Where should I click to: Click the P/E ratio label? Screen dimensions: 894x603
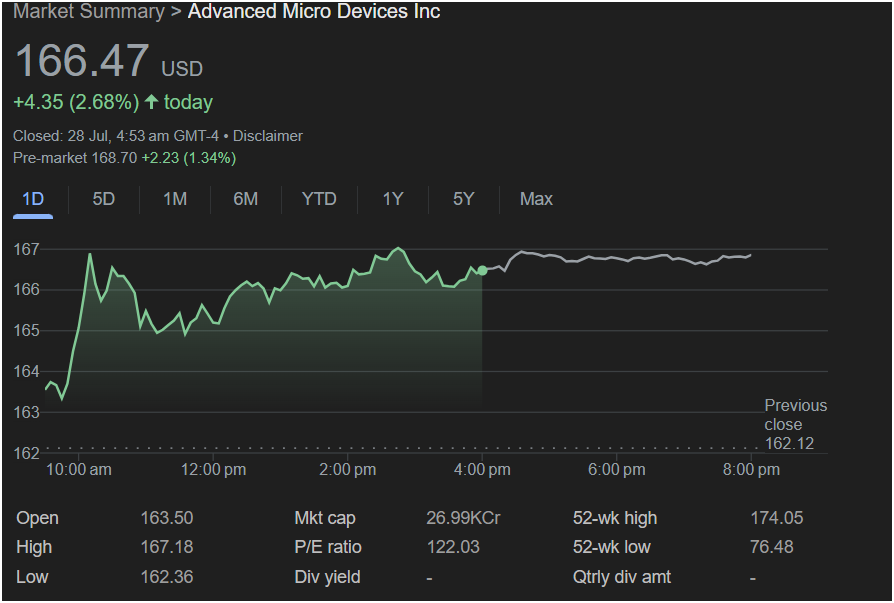[x=328, y=547]
